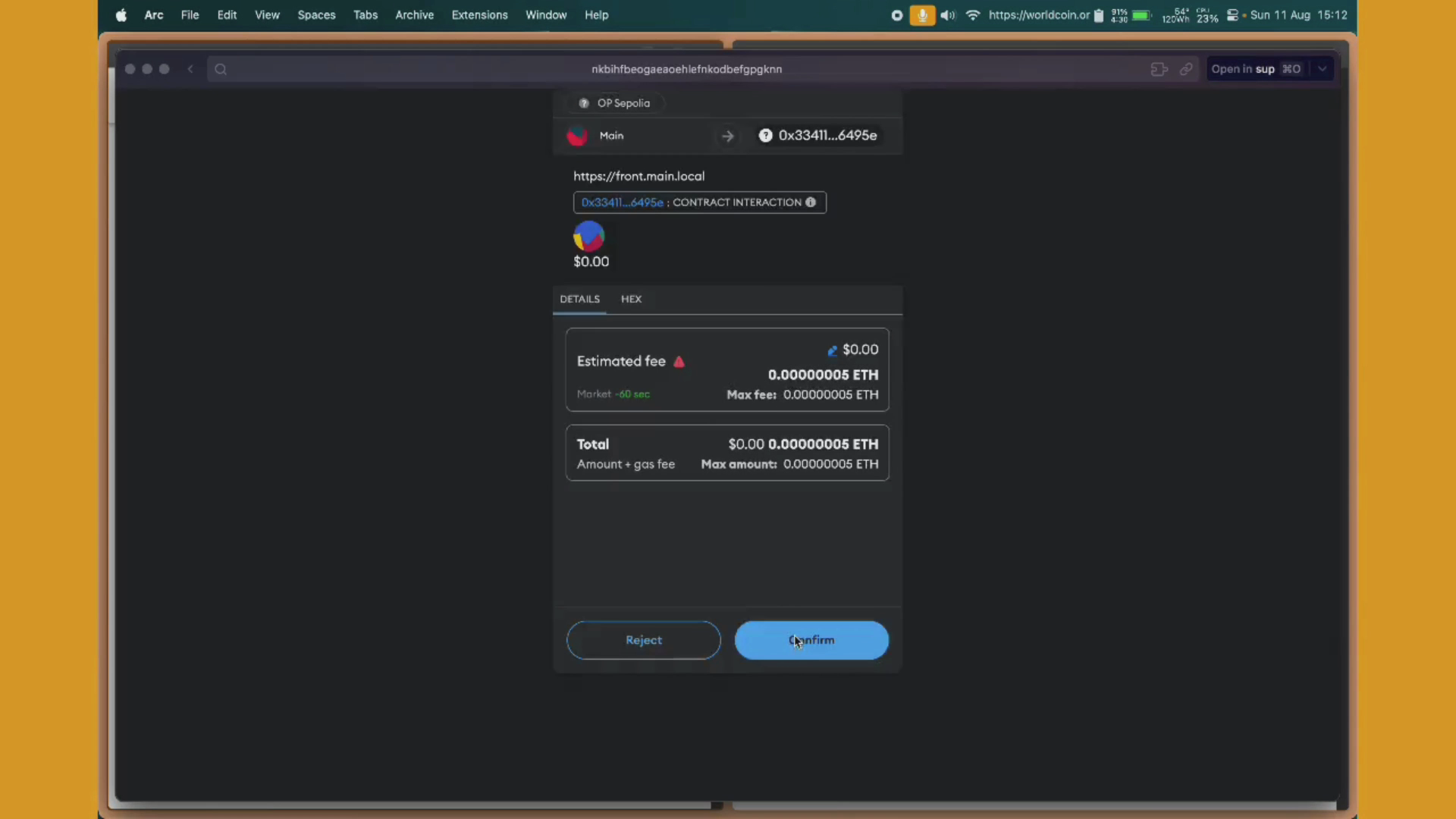Open the Apple menu
The image size is (1456, 819).
(121, 15)
